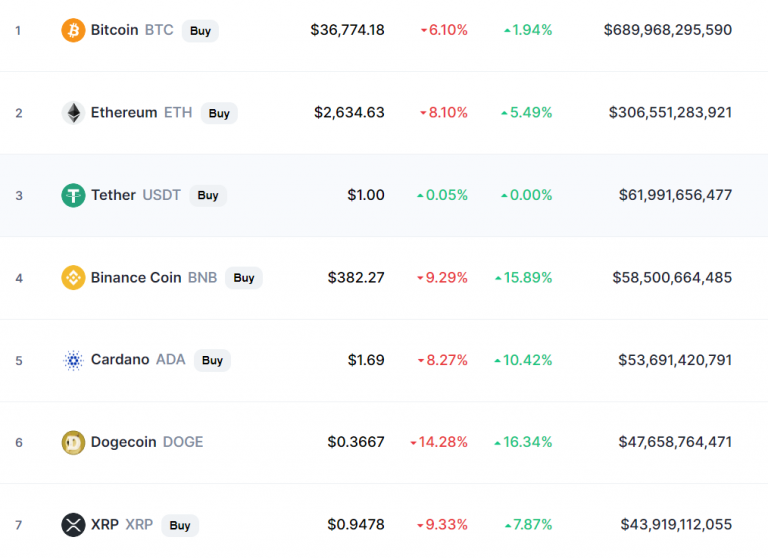
Task: Buy Bitcoin using its Buy button
Action: [200, 31]
